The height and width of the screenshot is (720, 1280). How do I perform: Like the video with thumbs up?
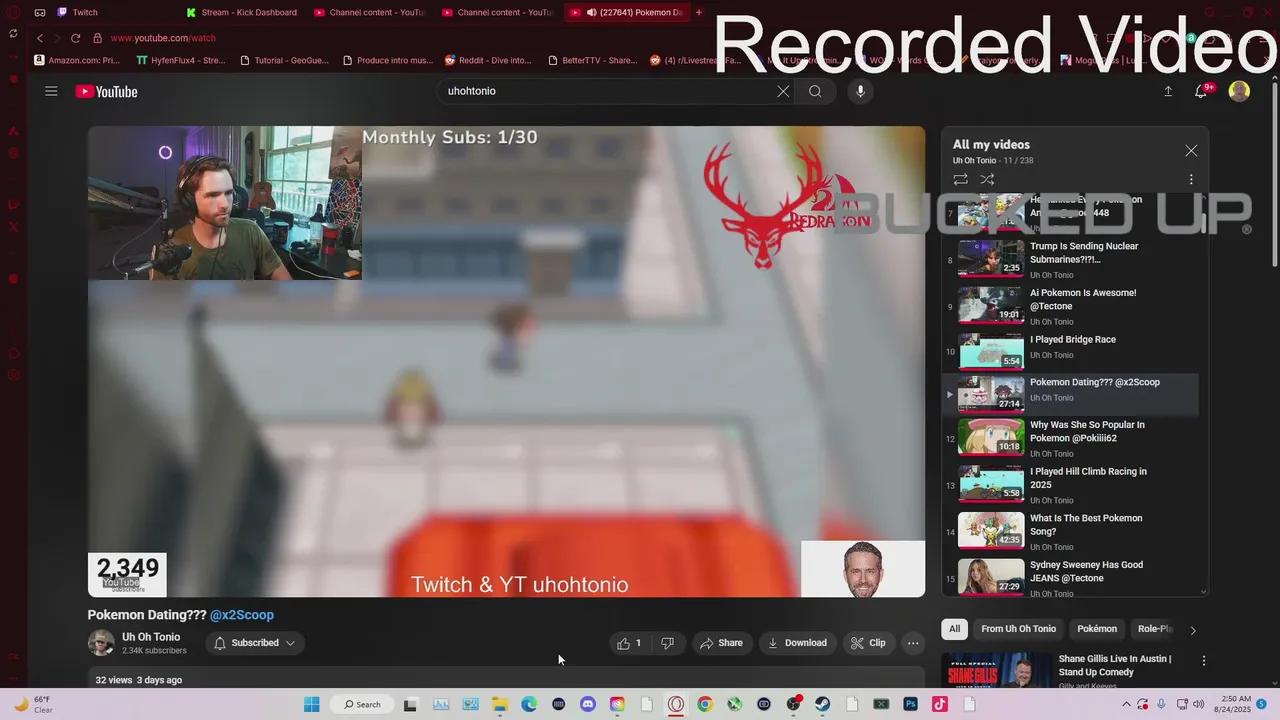pos(629,643)
